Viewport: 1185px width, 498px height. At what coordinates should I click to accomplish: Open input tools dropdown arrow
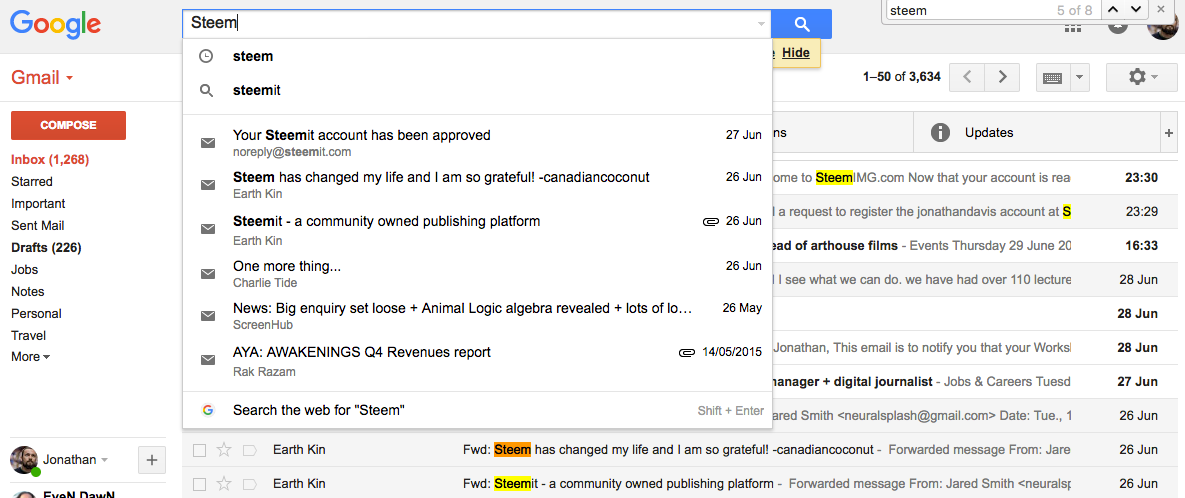(1079, 77)
